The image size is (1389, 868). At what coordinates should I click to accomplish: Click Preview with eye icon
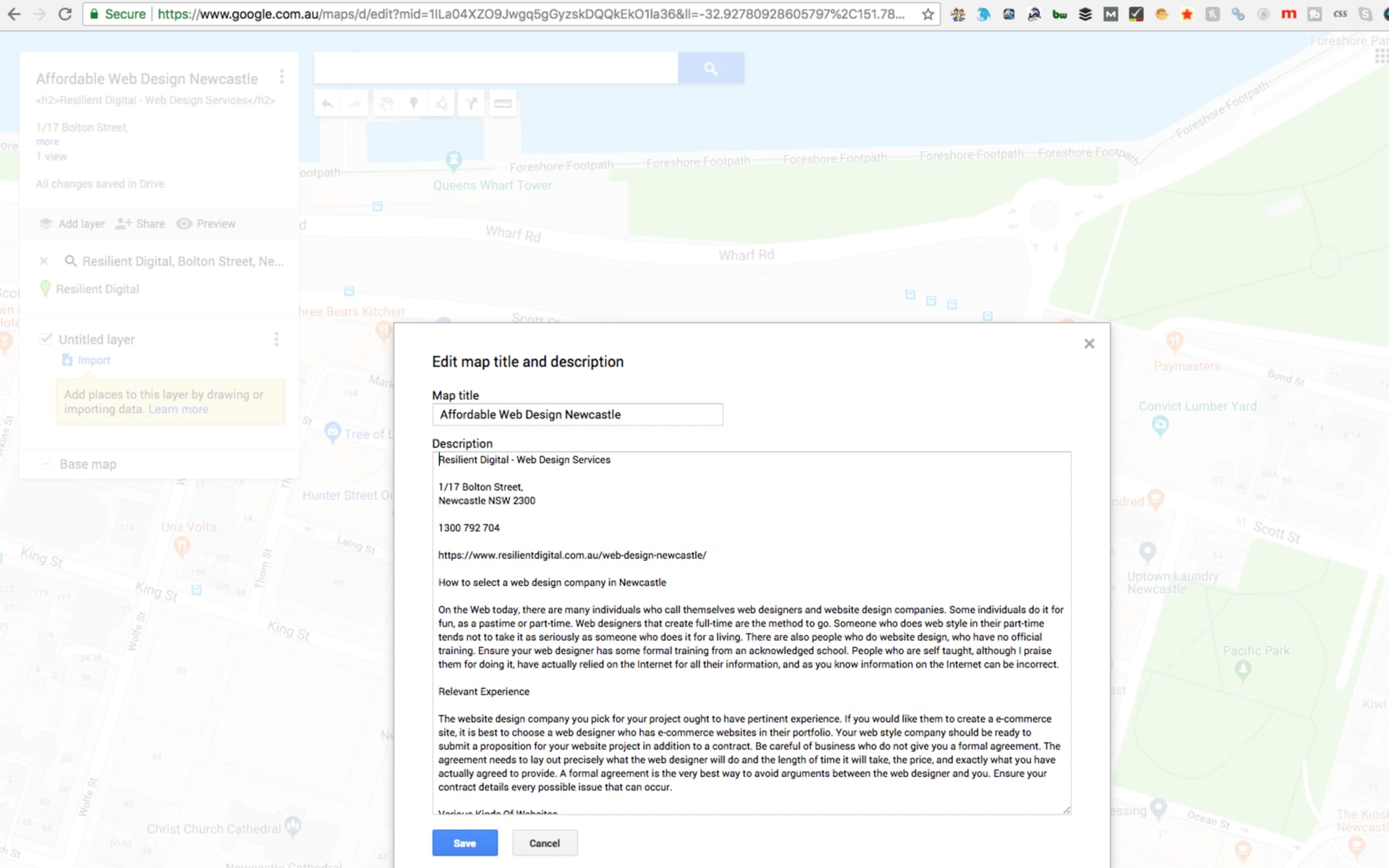pyautogui.click(x=206, y=224)
